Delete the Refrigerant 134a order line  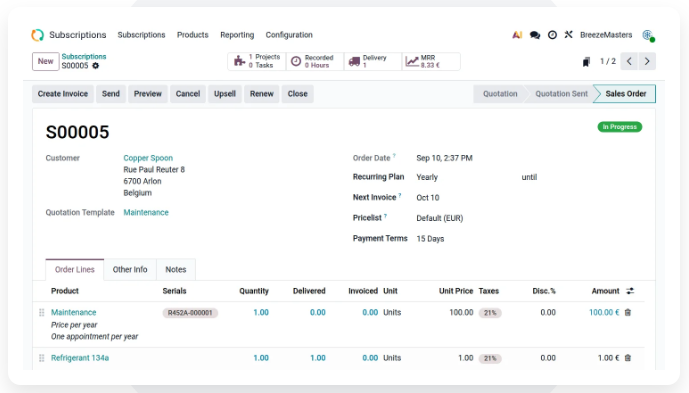pyautogui.click(x=628, y=358)
